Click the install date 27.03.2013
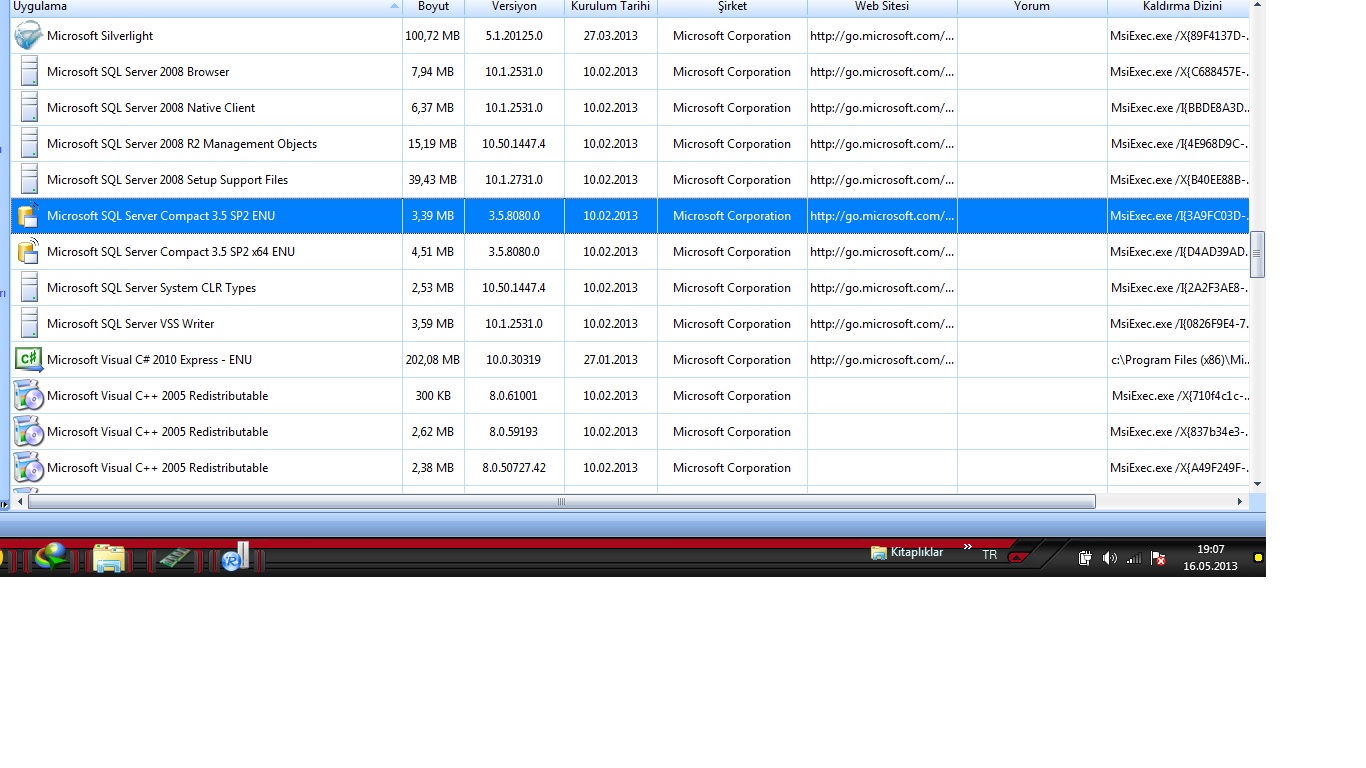 pos(610,36)
